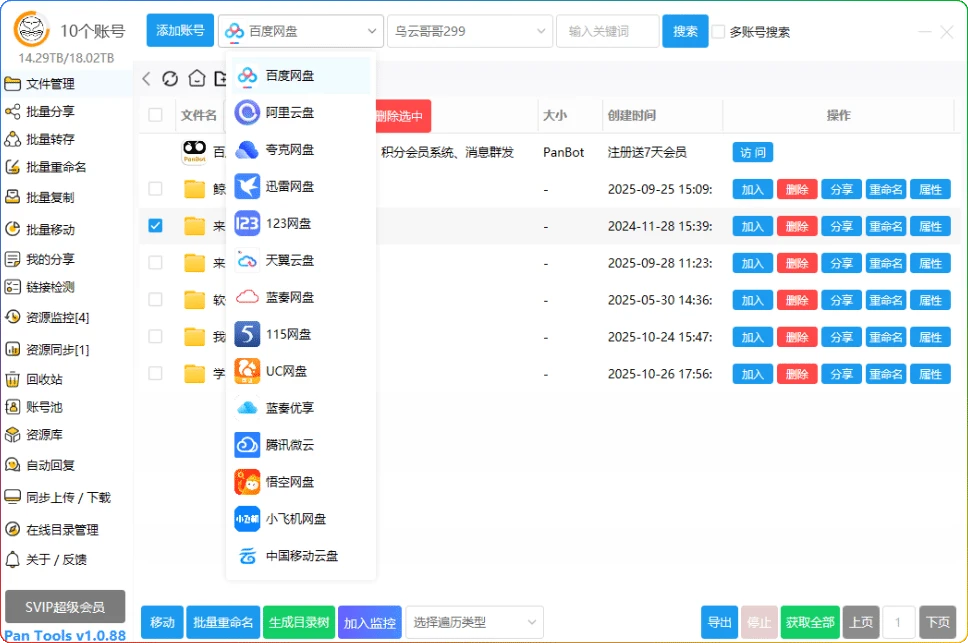This screenshot has height=643, width=968.
Task: Click the 生成目录树 generate directory tree button
Action: (x=299, y=622)
